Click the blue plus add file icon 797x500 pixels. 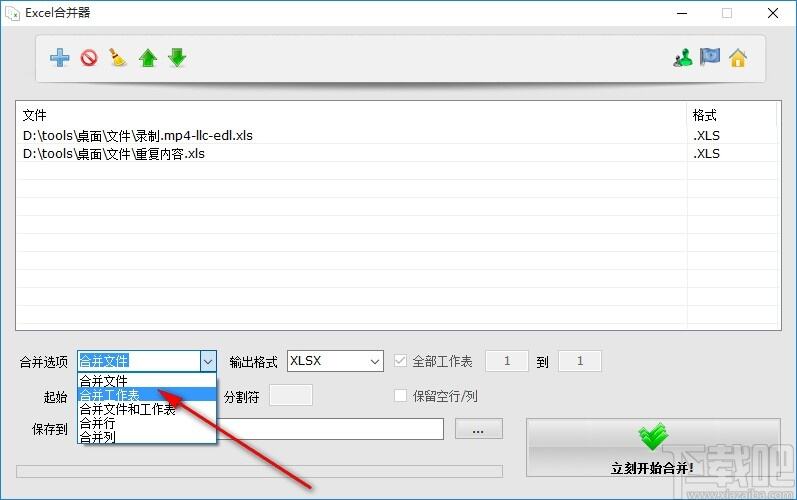point(59,58)
